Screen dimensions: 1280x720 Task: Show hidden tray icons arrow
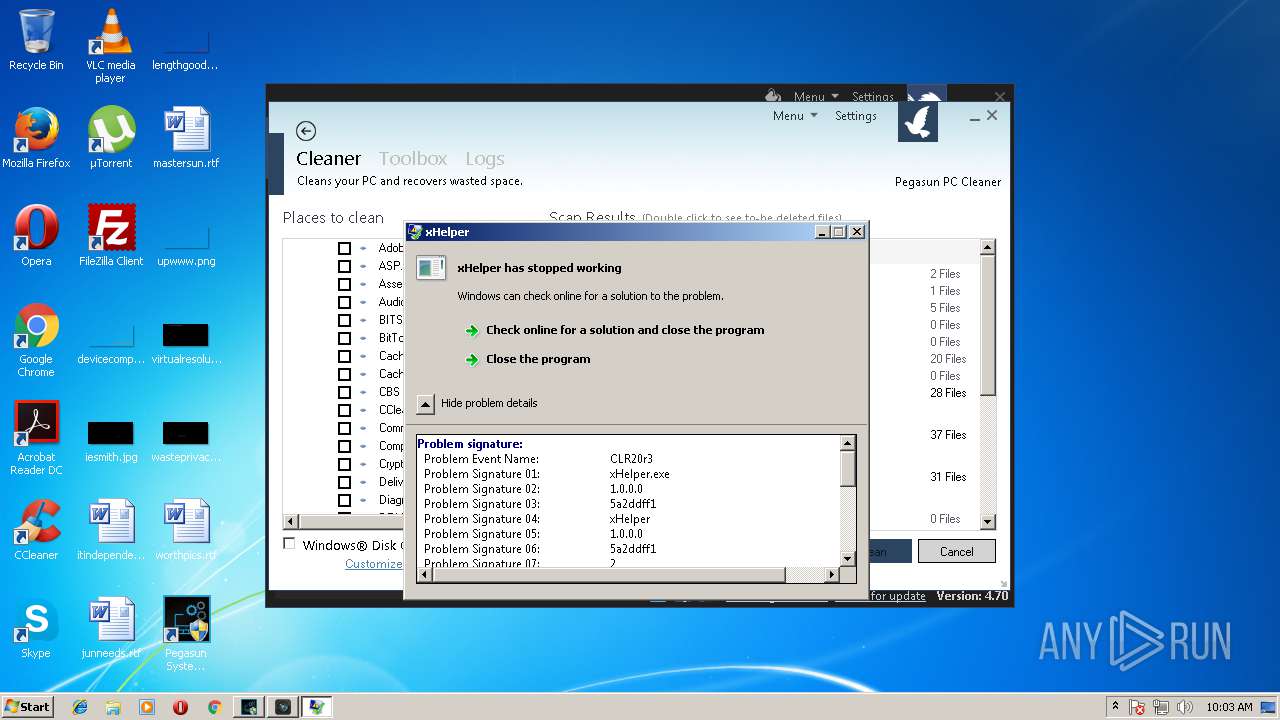(1115, 707)
